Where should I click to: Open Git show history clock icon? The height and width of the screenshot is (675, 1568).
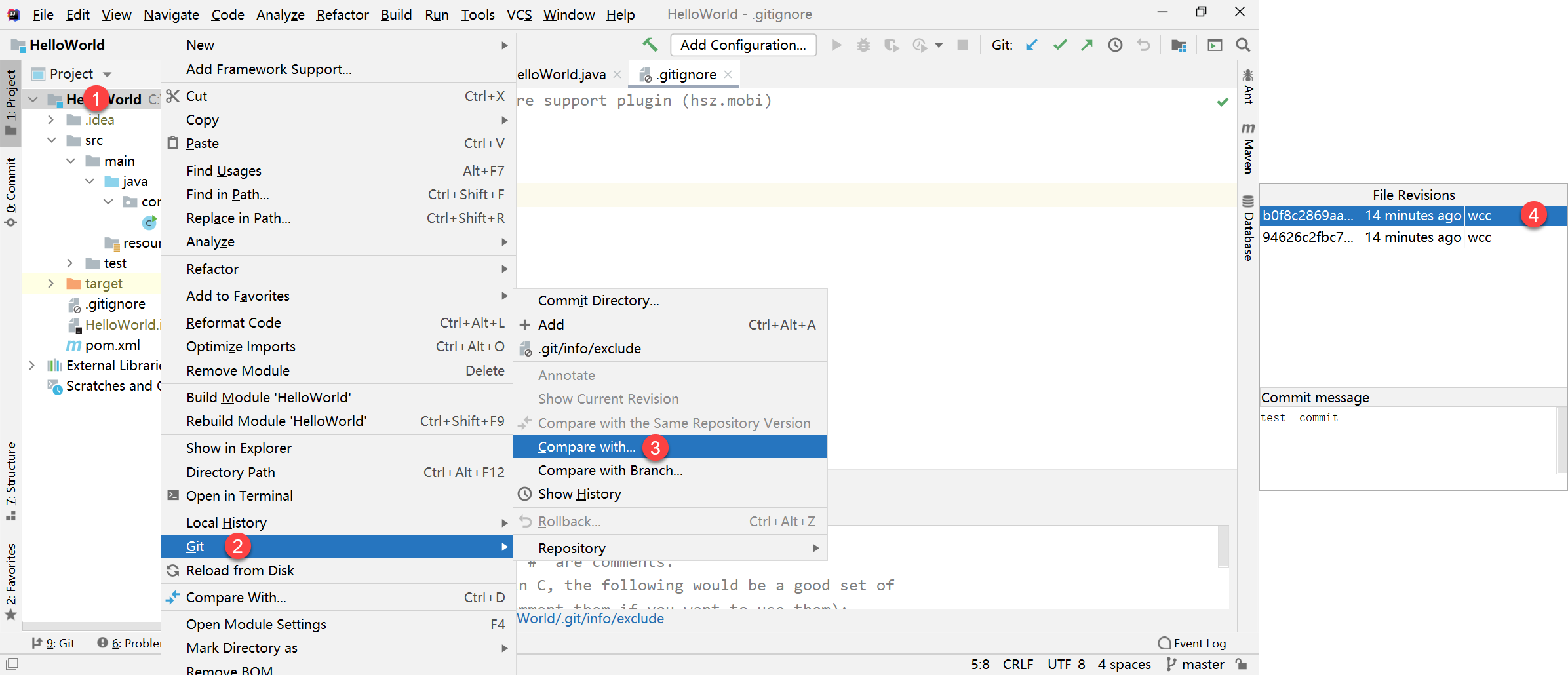[1115, 45]
